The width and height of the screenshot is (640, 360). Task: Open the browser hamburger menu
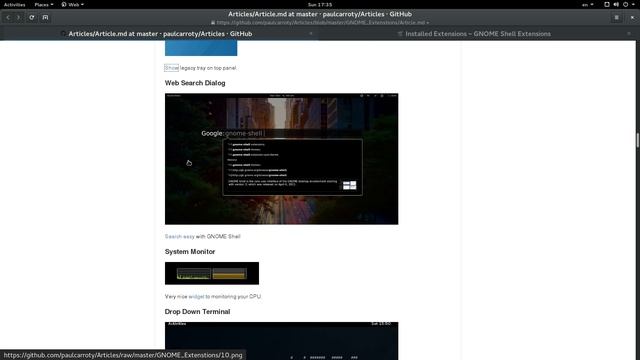coord(616,18)
